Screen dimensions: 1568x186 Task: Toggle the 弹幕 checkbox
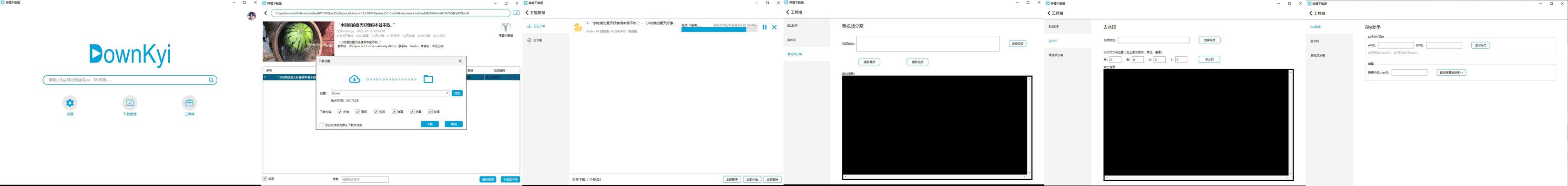coord(394,112)
